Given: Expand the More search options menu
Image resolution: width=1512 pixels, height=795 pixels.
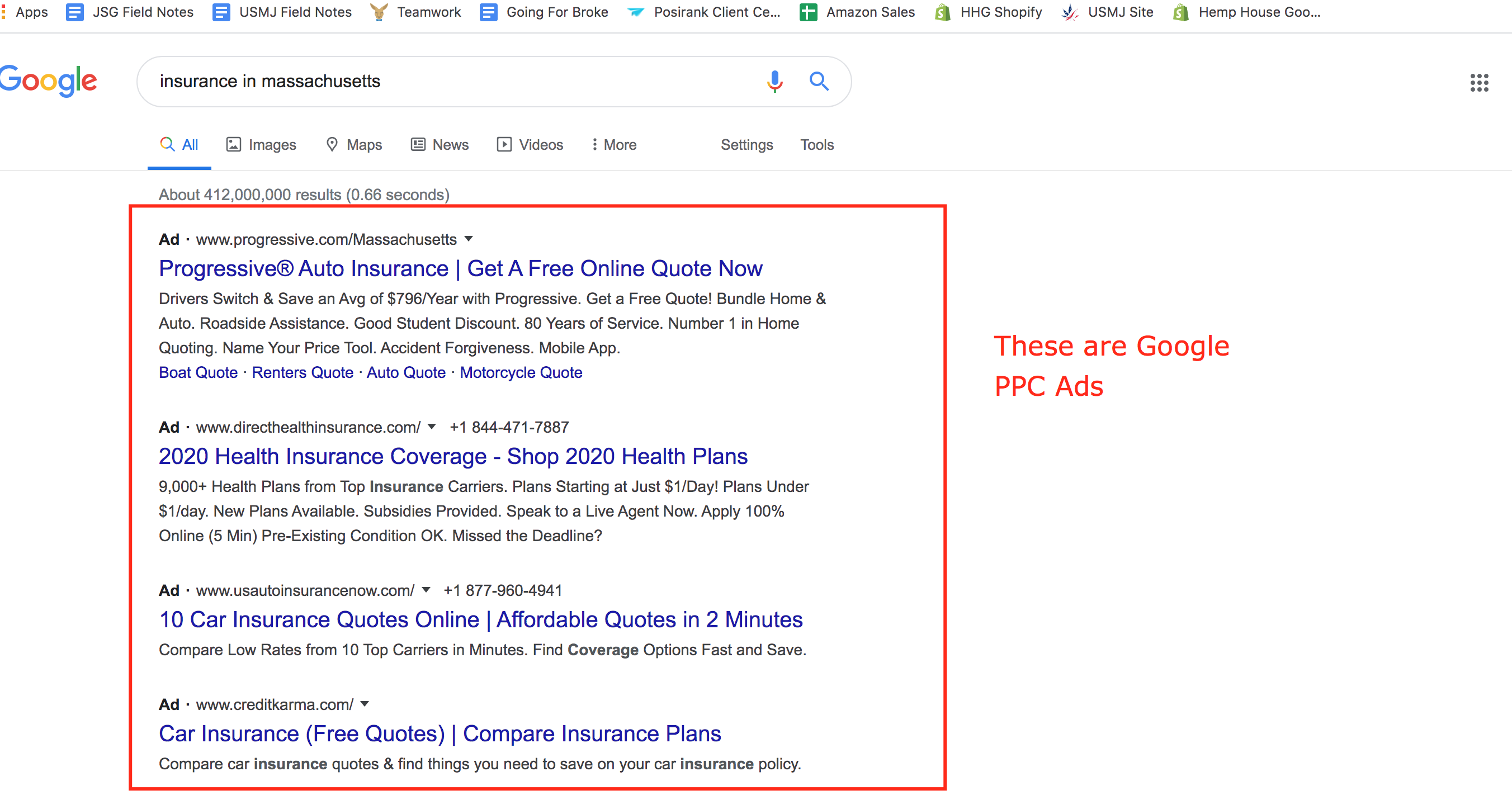Looking at the screenshot, I should [x=614, y=144].
